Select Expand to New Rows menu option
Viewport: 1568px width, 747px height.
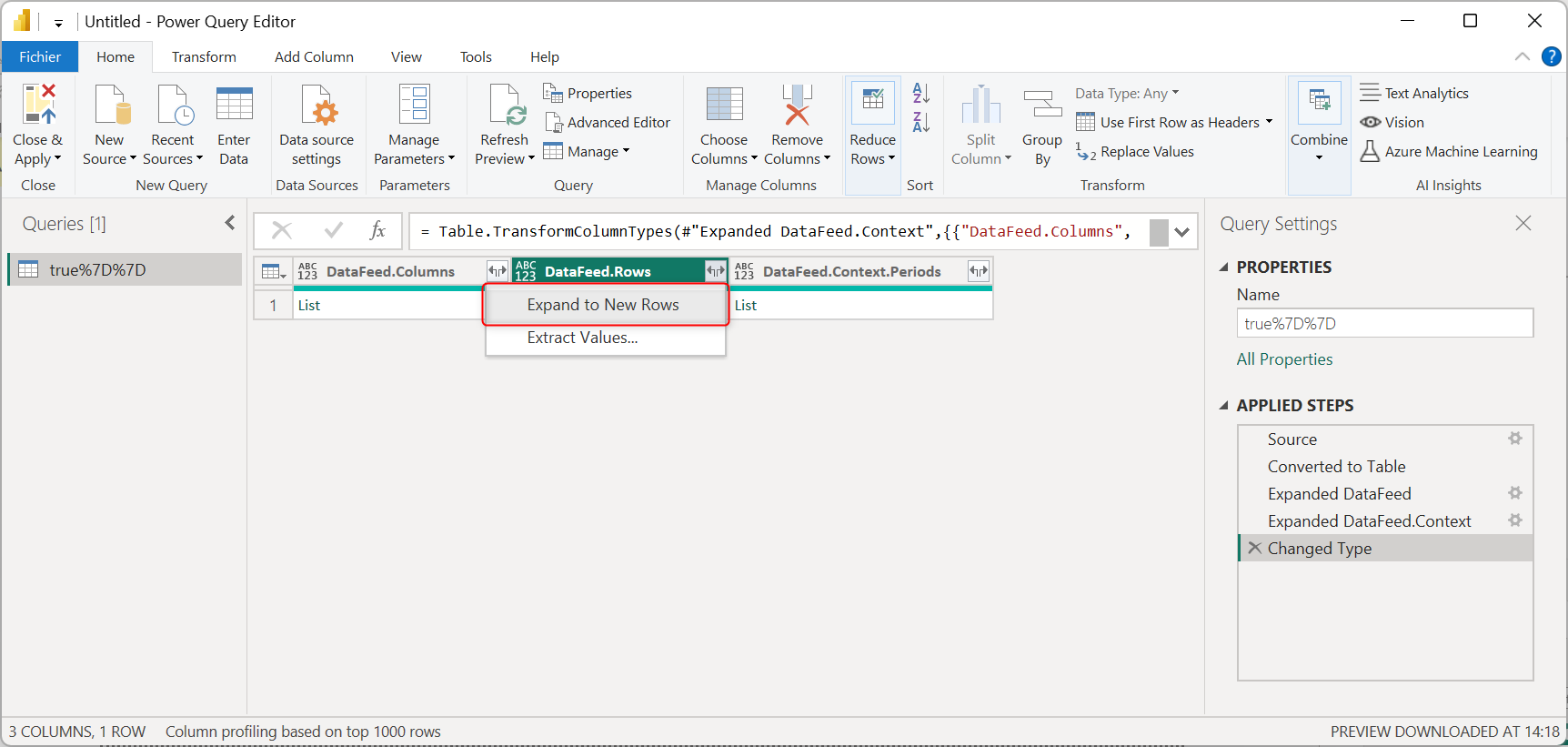603,305
